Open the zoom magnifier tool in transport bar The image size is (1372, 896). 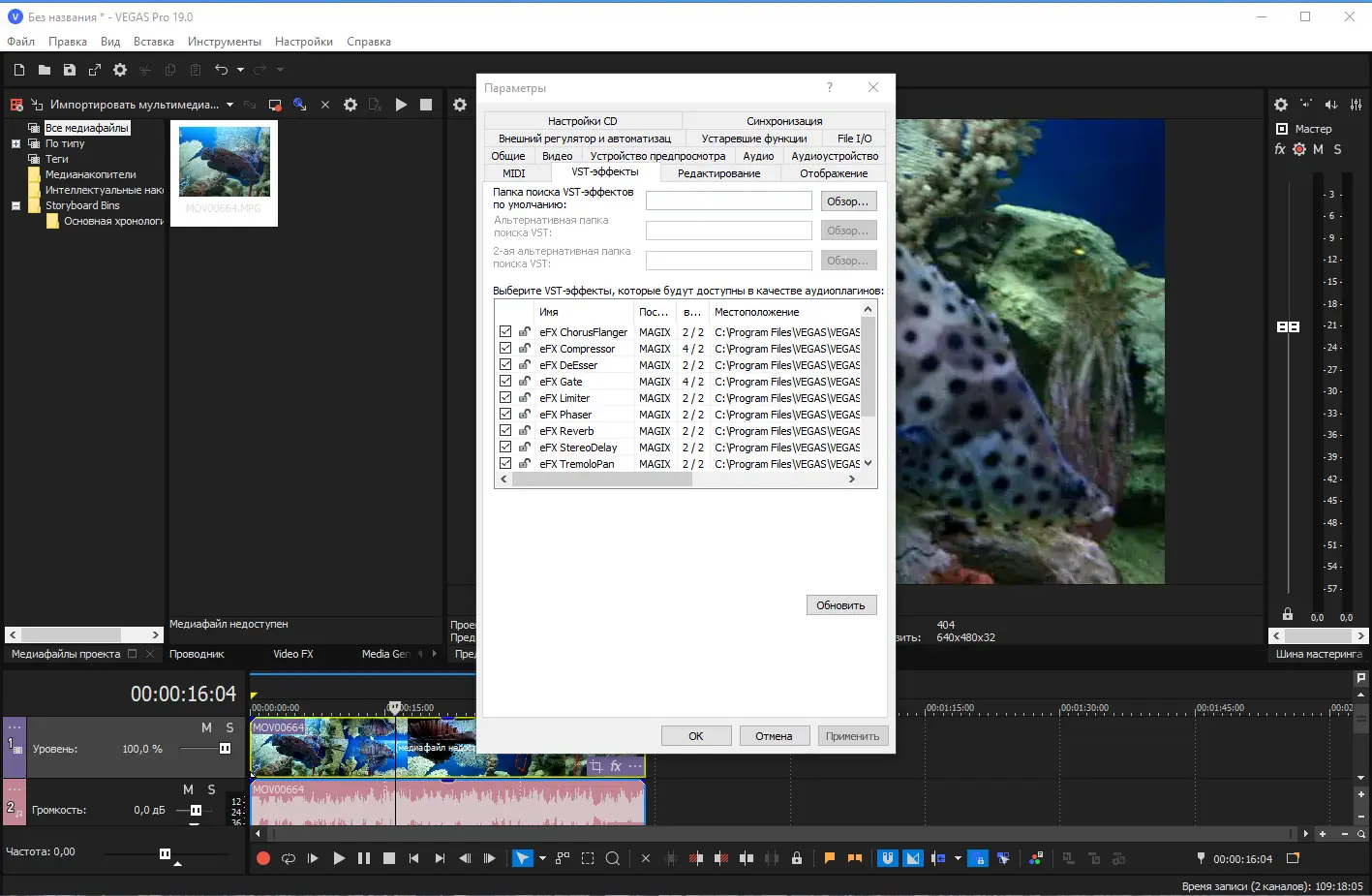(x=613, y=858)
